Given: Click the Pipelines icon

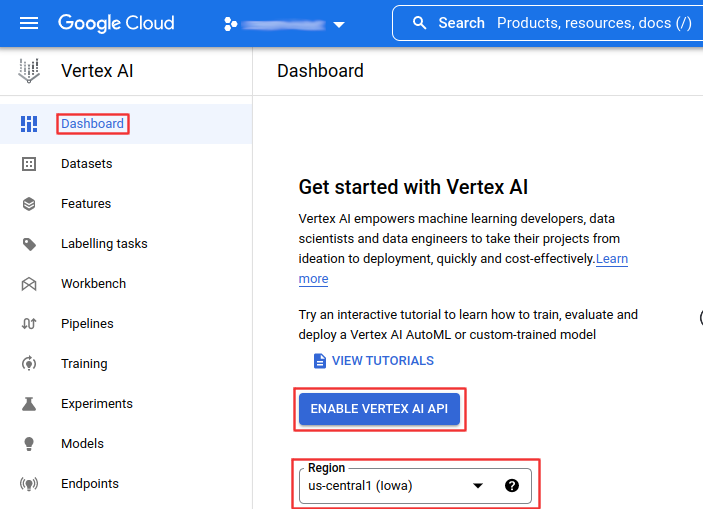Looking at the screenshot, I should coord(29,324).
